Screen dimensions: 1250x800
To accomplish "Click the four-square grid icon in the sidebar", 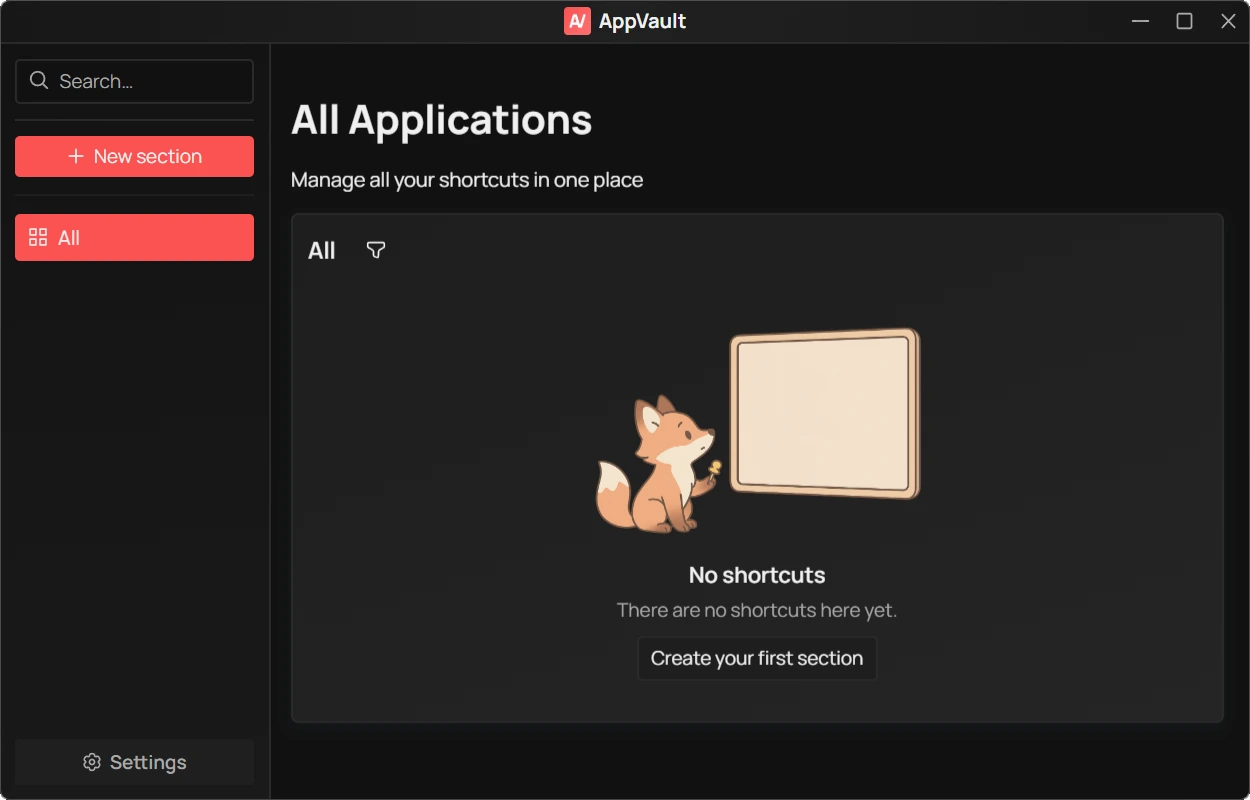I will tap(38, 237).
